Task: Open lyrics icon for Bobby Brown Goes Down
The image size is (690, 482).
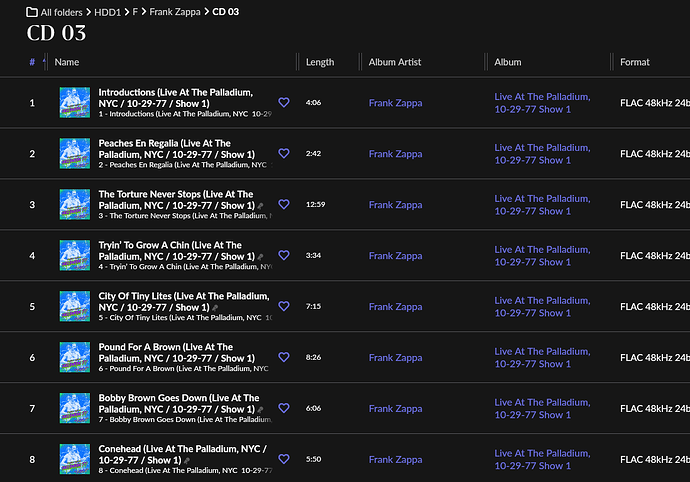Action: pyautogui.click(x=259, y=410)
